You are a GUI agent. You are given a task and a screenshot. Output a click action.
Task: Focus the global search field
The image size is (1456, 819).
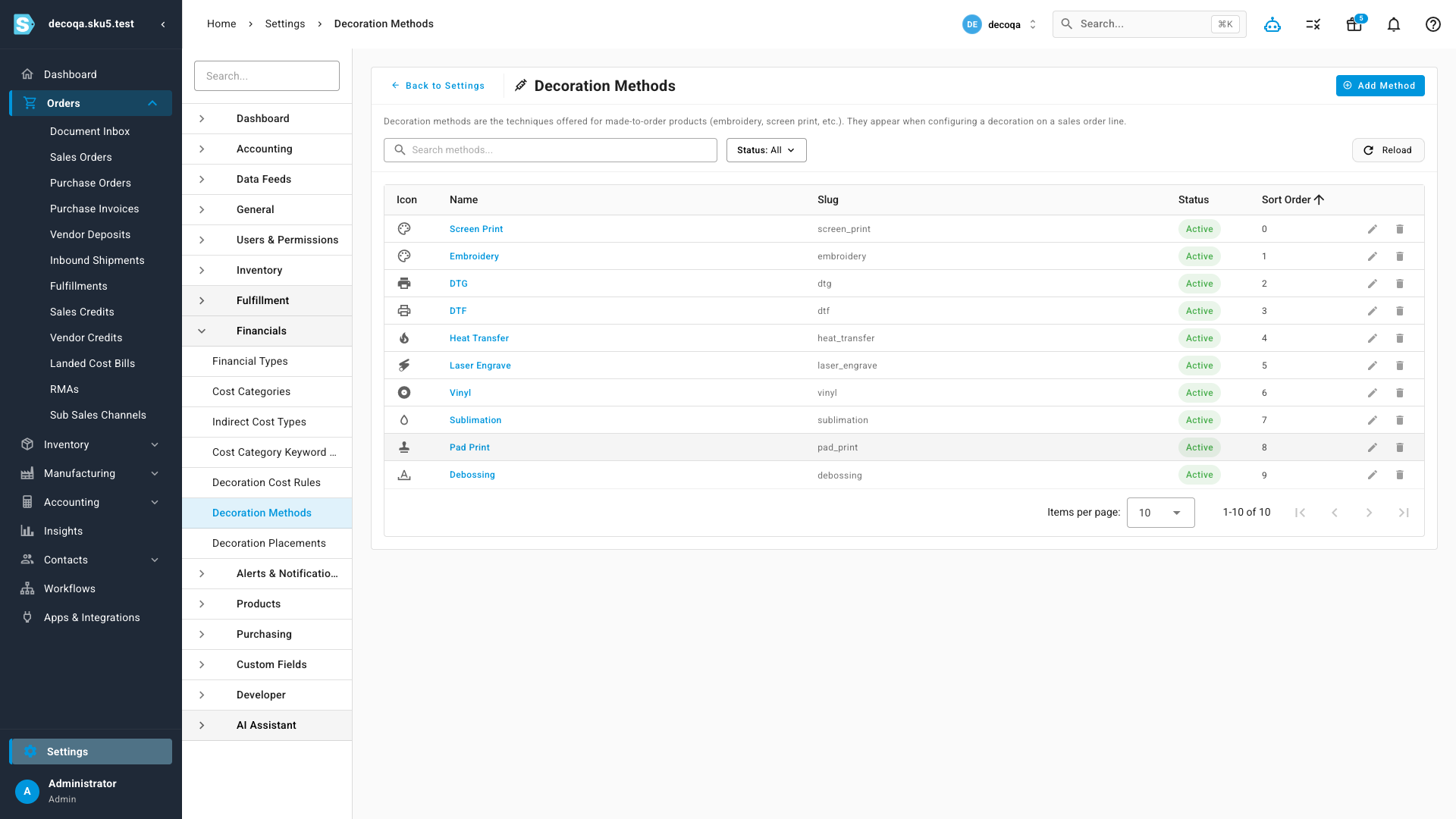[1149, 24]
